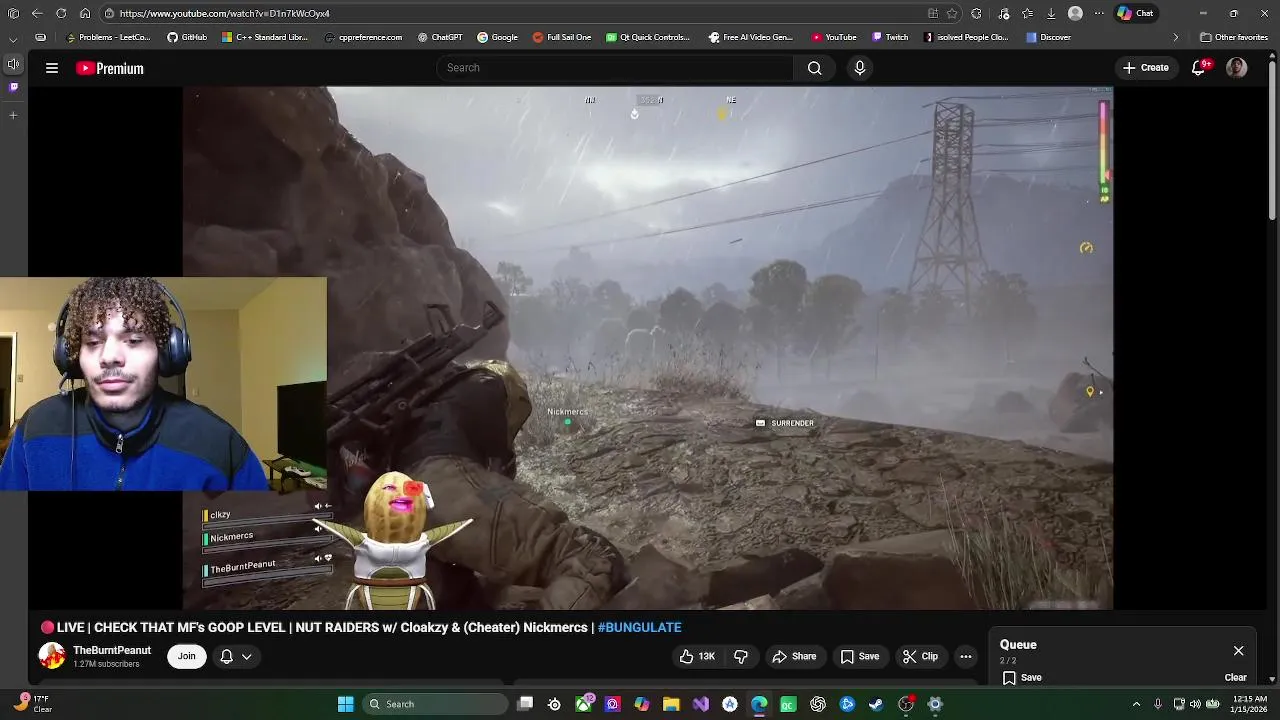Open TheBurntPeanut channel name link
Screen dimensions: 1280x720
point(112,650)
